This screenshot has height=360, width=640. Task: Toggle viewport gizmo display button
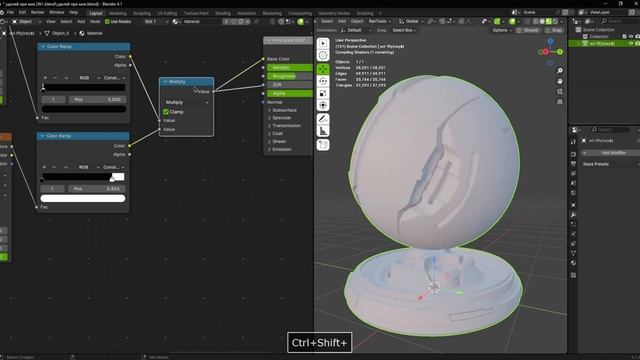pyautogui.click(x=497, y=21)
